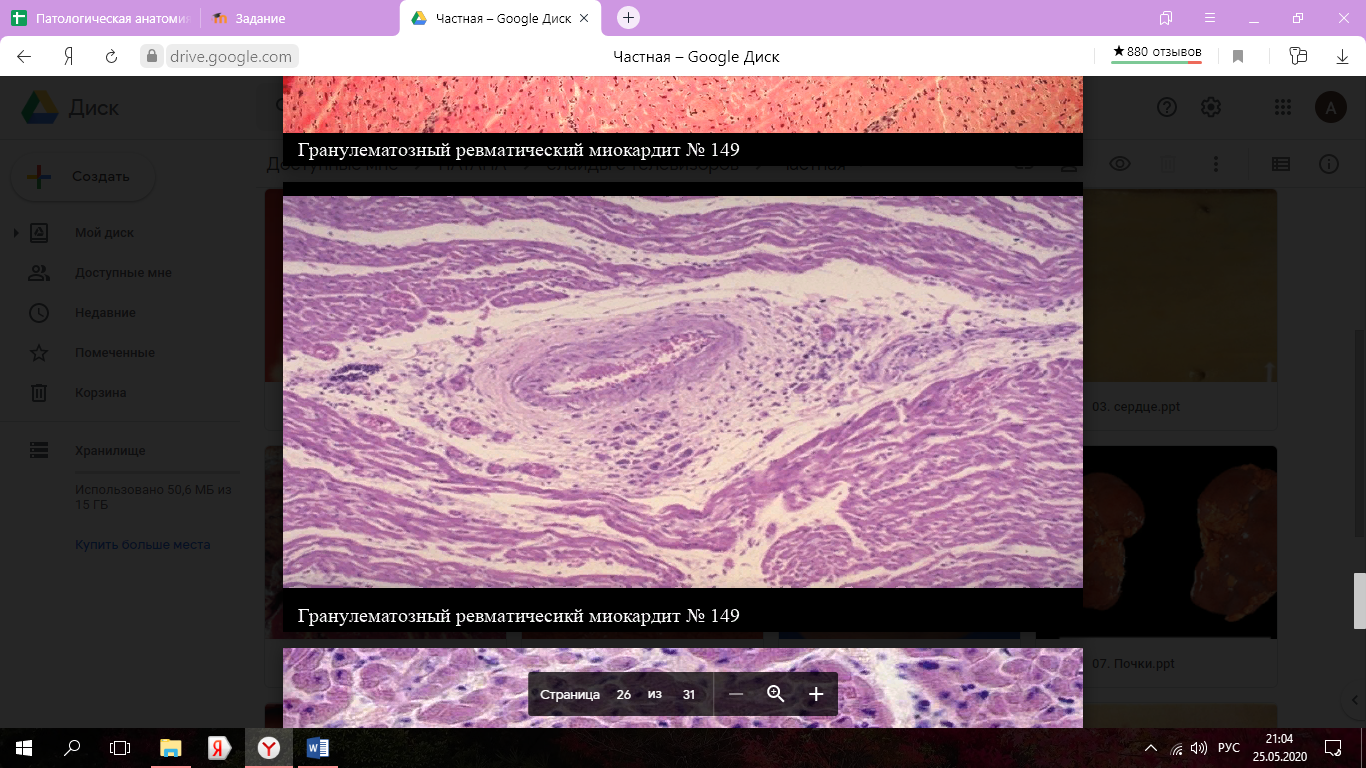This screenshot has width=1366, height=768.
Task: Open the browser extensions icon
Action: [1299, 57]
